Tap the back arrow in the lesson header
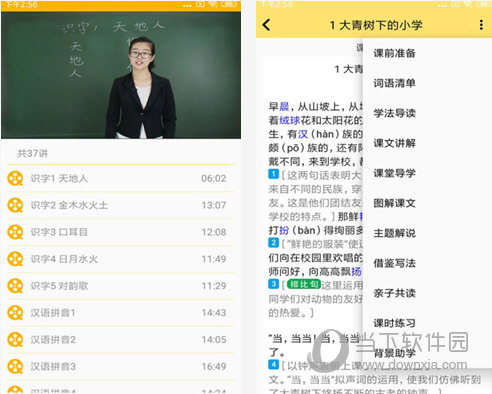The image size is (492, 394). pos(266,25)
